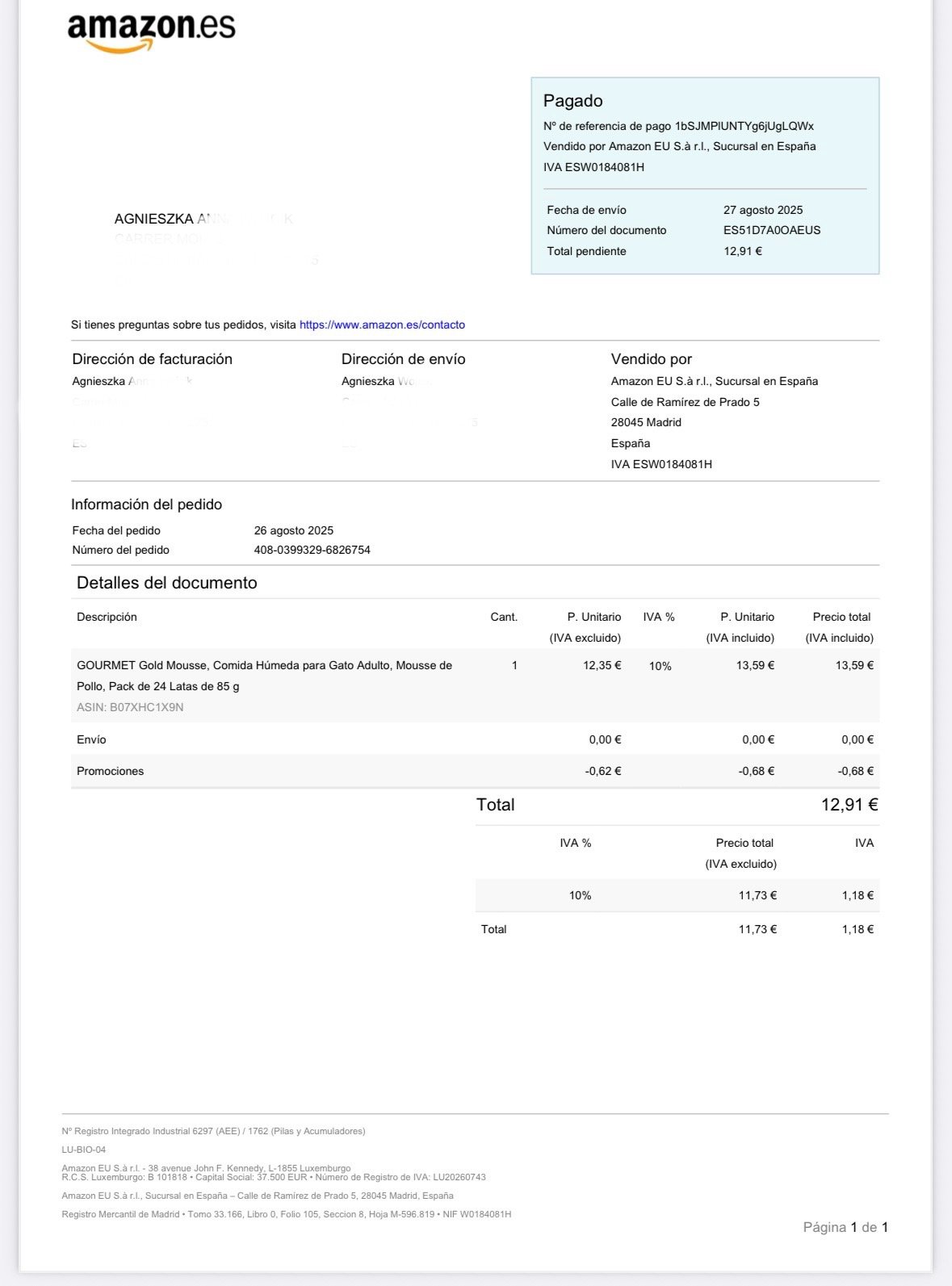Click the Registro Mercantil de Madrid footer line
This screenshot has width=952, height=1286.
pyautogui.click(x=287, y=1214)
